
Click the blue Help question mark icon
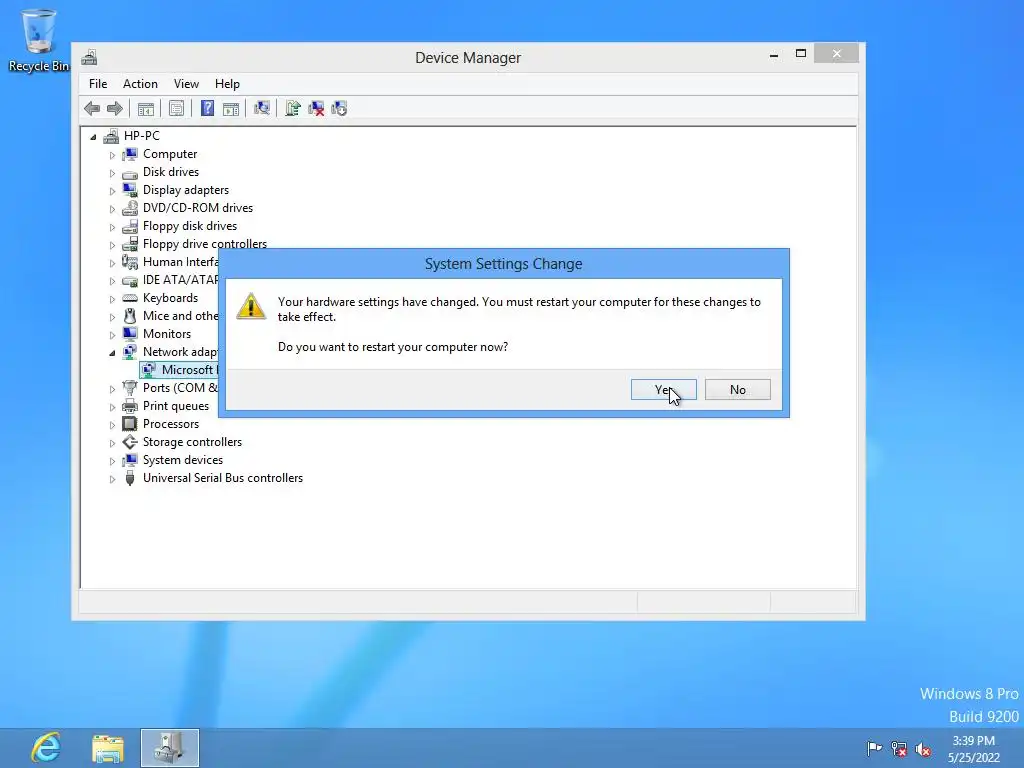point(207,108)
